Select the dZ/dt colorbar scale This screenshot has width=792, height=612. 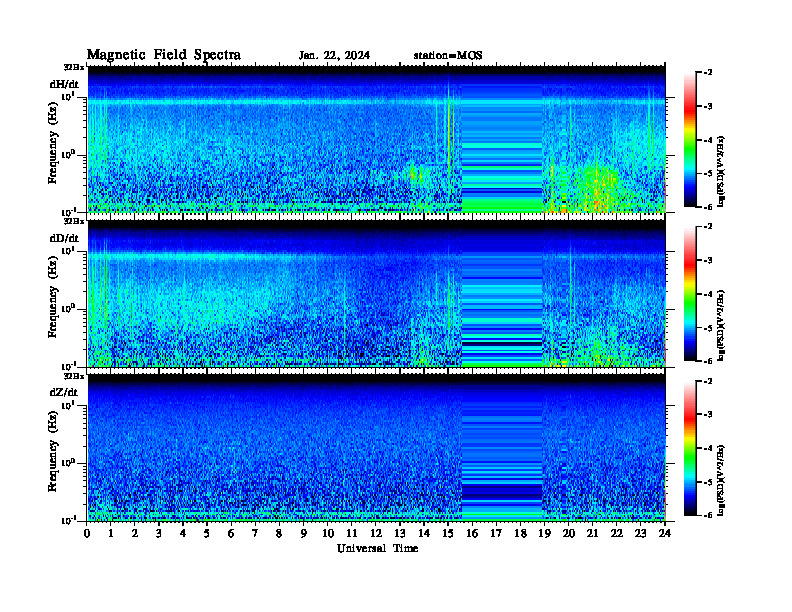point(690,448)
